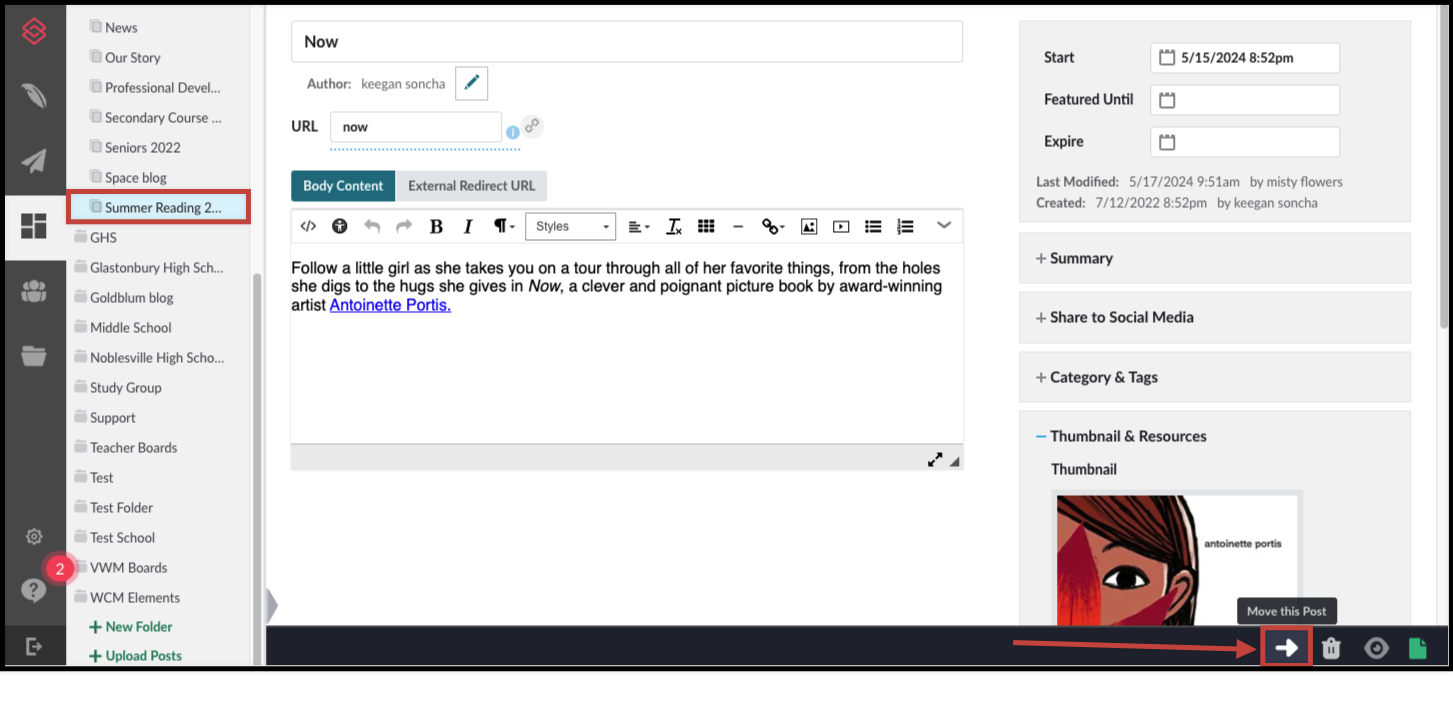Switch to External Redirect URL tab
Viewport: 1453px width, 715px height.
471,186
